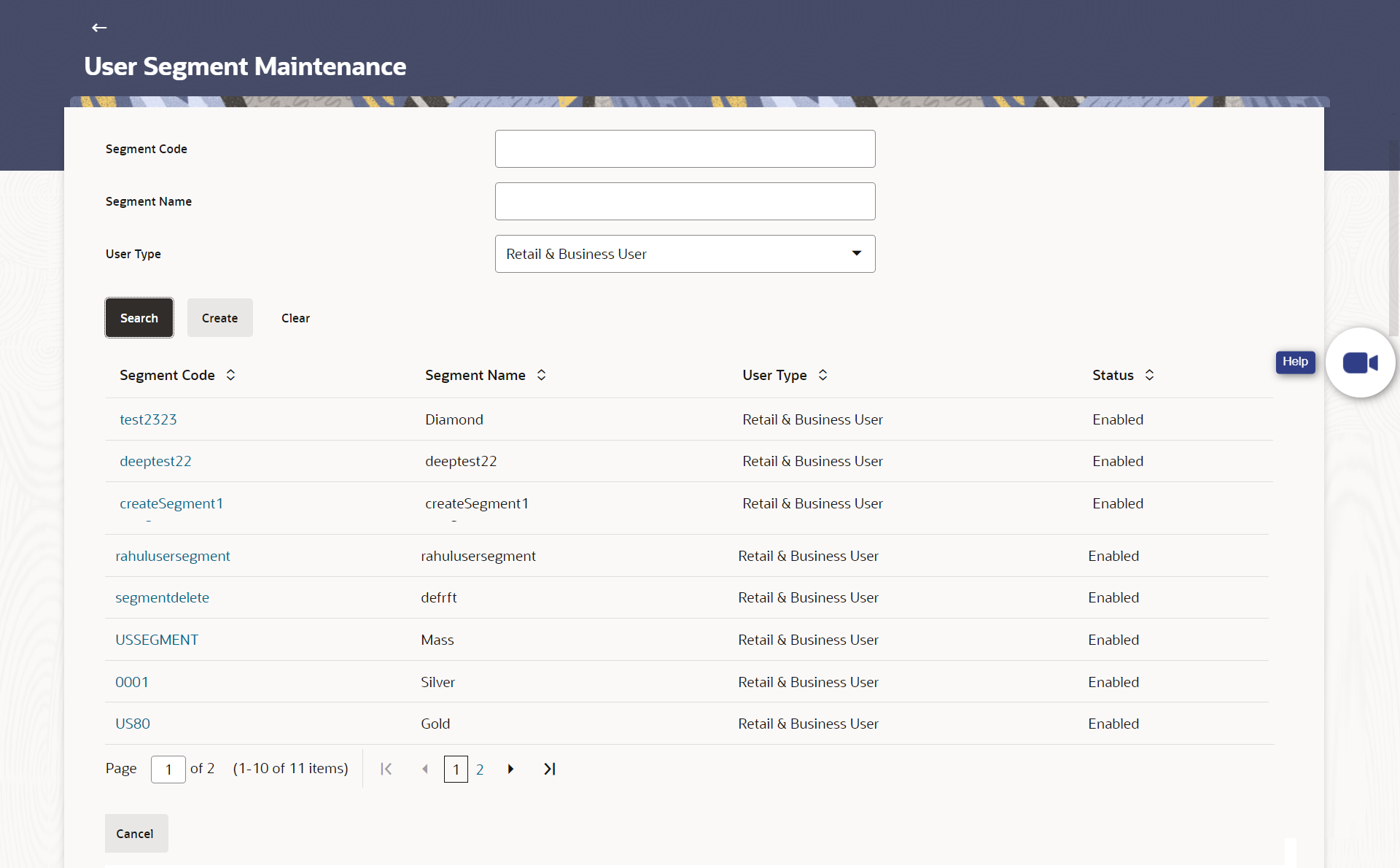Click the Create button

point(219,318)
